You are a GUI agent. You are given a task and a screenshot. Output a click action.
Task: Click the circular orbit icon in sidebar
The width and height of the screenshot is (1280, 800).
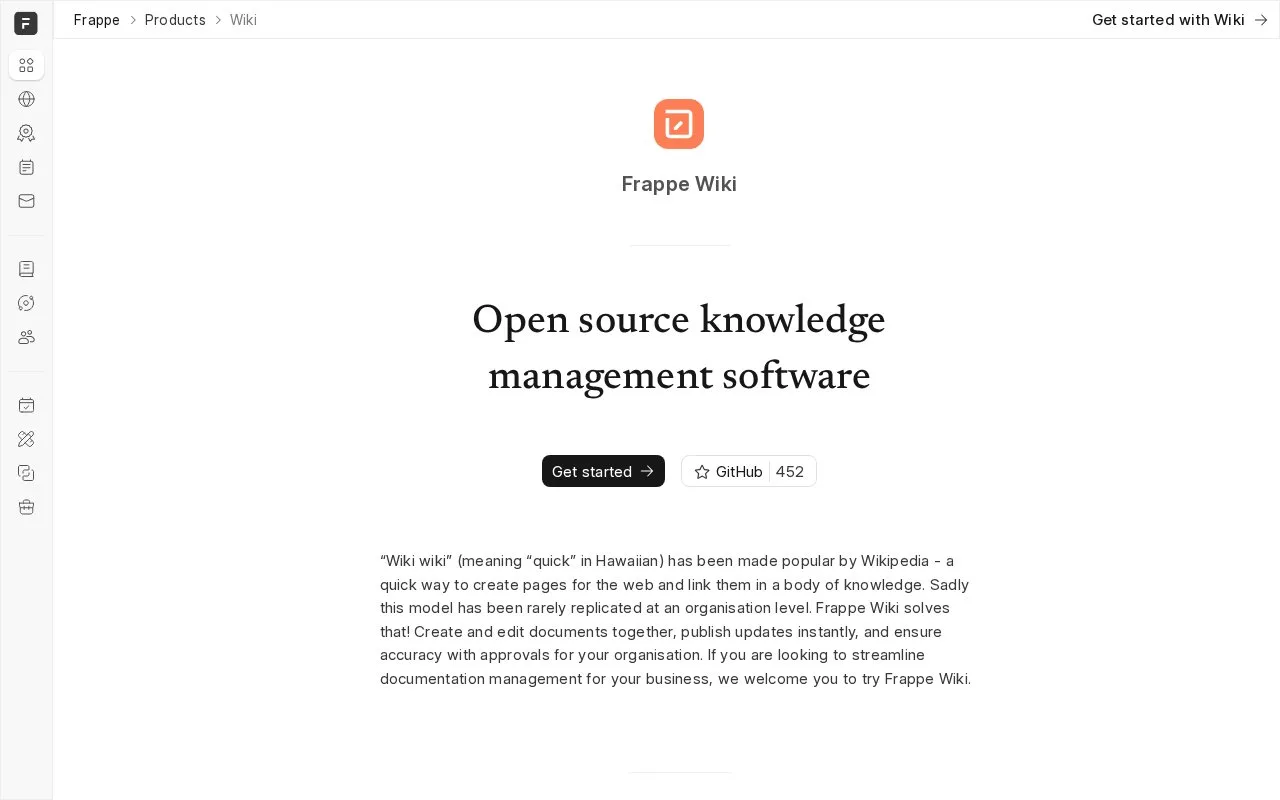tap(26, 303)
